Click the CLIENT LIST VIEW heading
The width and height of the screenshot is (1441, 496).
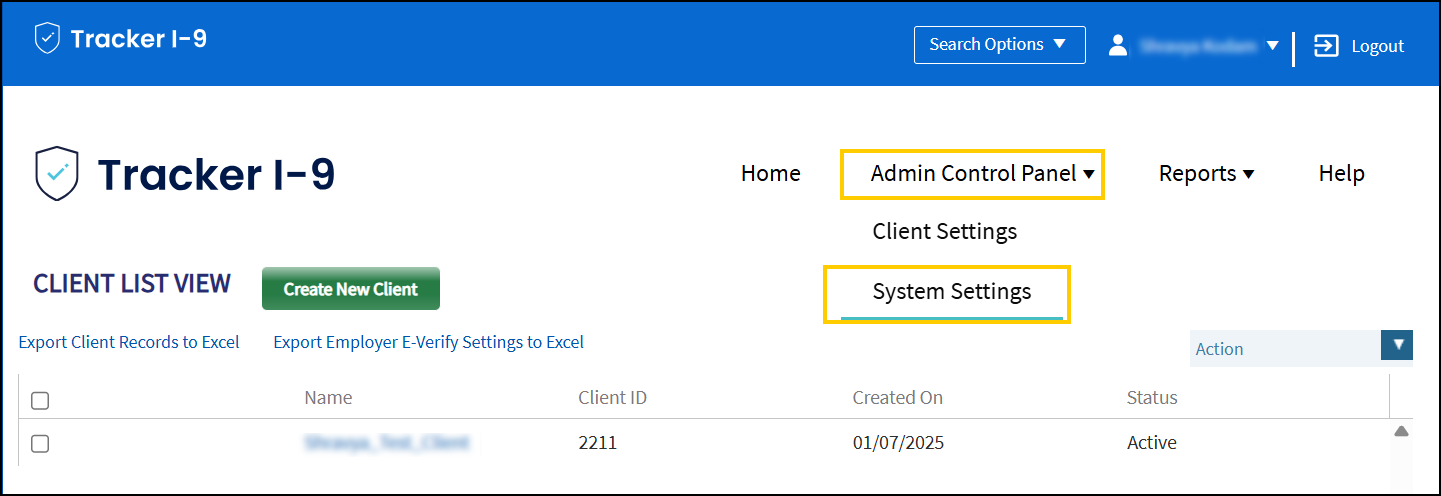[132, 284]
